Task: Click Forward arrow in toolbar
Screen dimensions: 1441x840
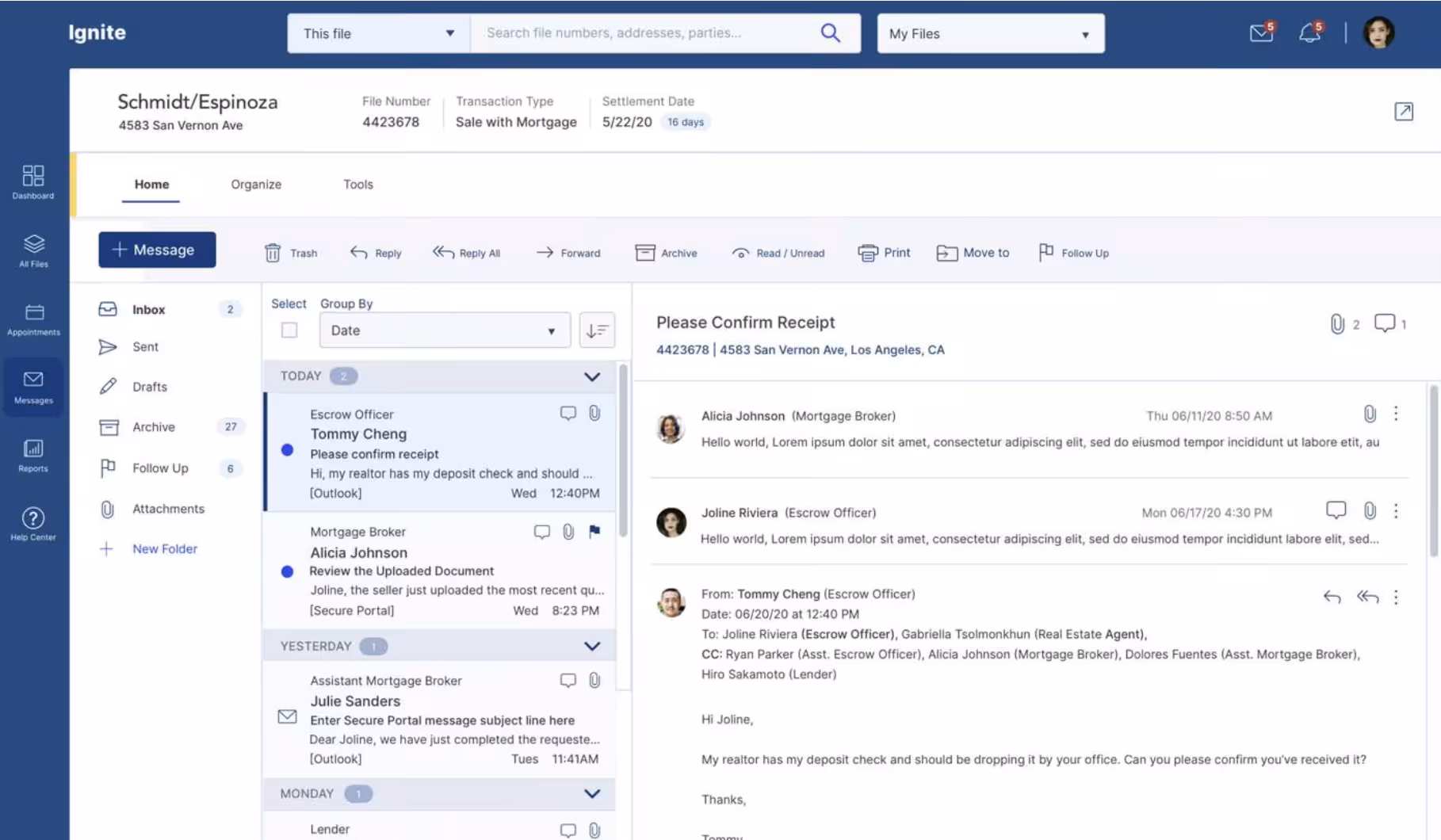Action: (x=545, y=253)
